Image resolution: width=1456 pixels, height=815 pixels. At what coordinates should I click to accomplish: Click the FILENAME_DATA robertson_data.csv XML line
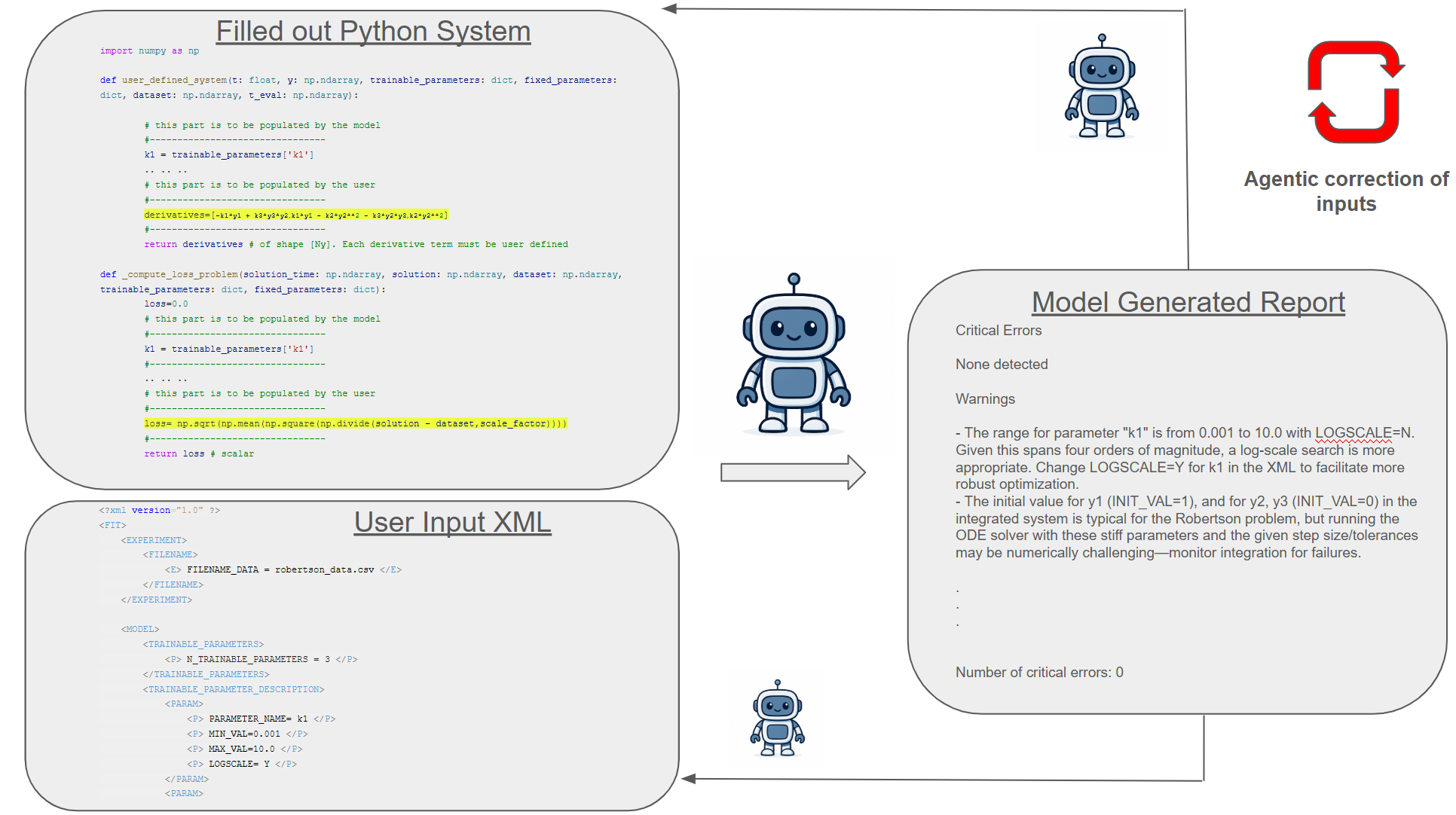(x=283, y=569)
